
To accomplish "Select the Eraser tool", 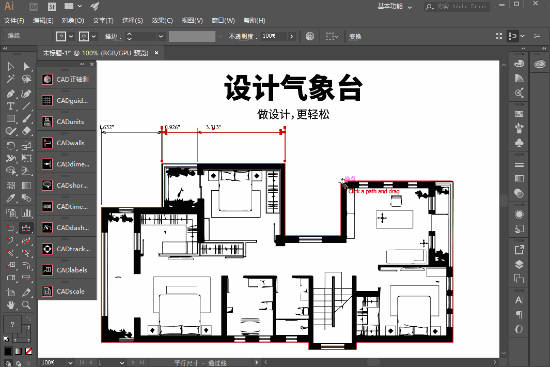I will [26, 131].
